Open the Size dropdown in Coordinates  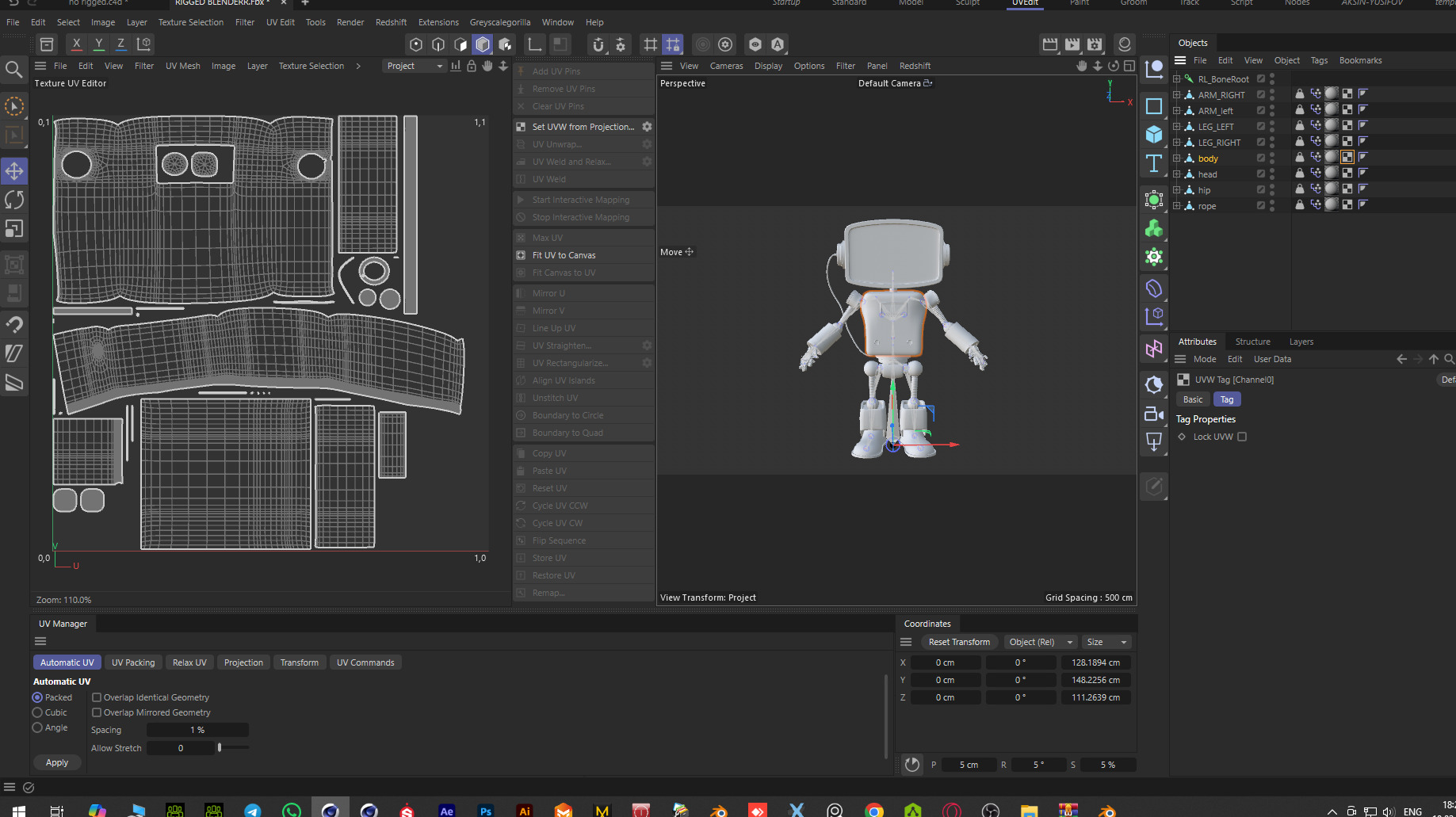1106,642
